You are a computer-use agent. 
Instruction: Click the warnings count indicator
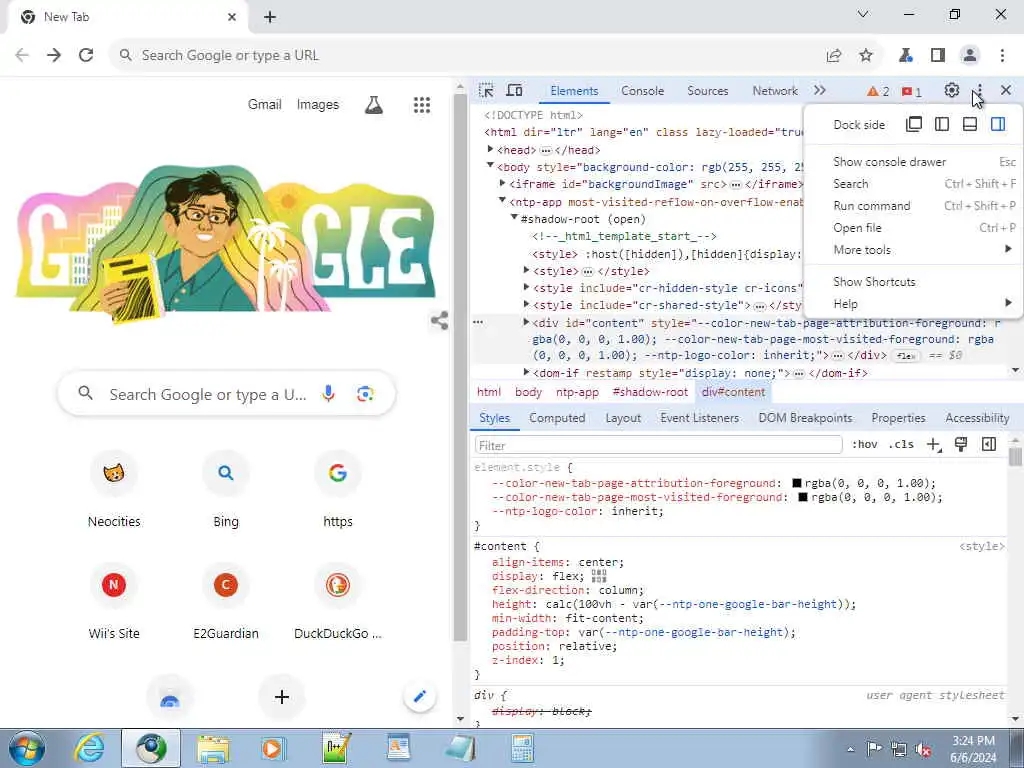pyautogui.click(x=878, y=91)
